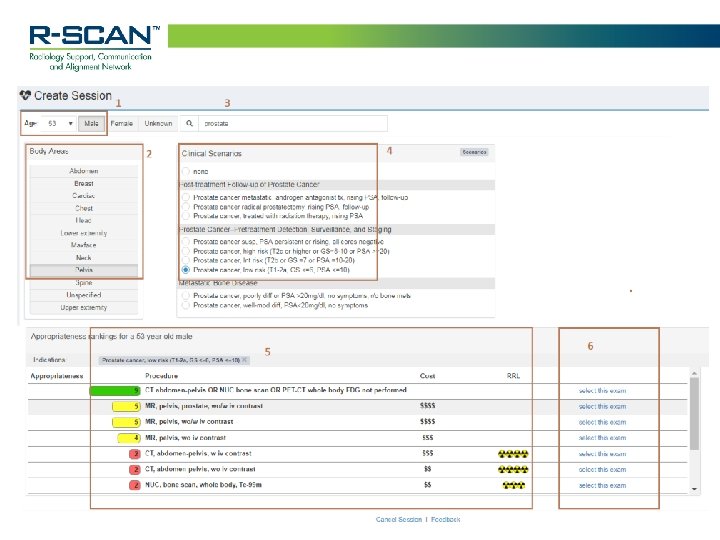Screen dimensions: 720x540
Task: Choose Breast in Body Areas
Action: pyautogui.click(x=84, y=183)
